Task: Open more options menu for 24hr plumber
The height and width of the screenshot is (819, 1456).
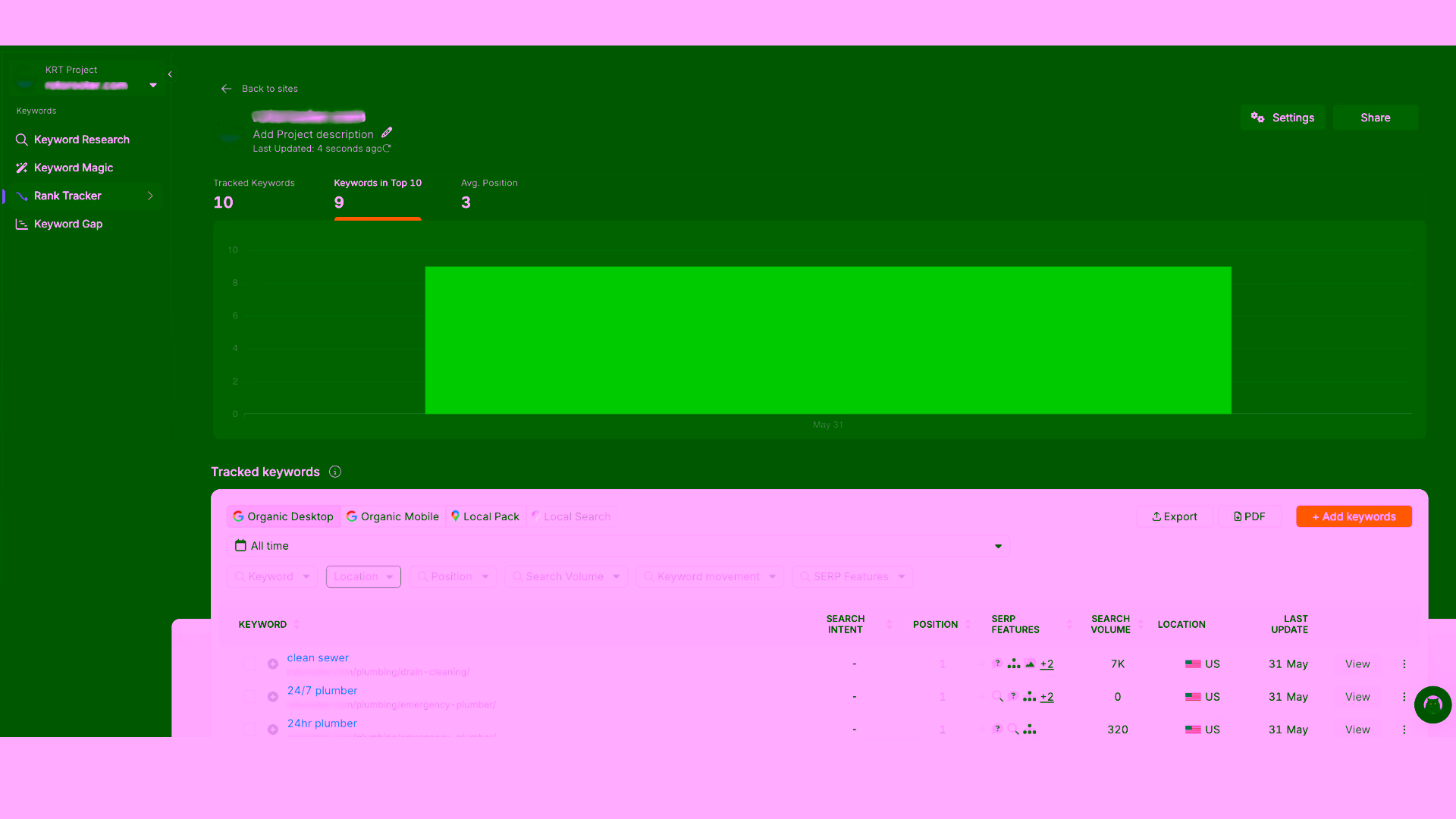Action: (1404, 729)
